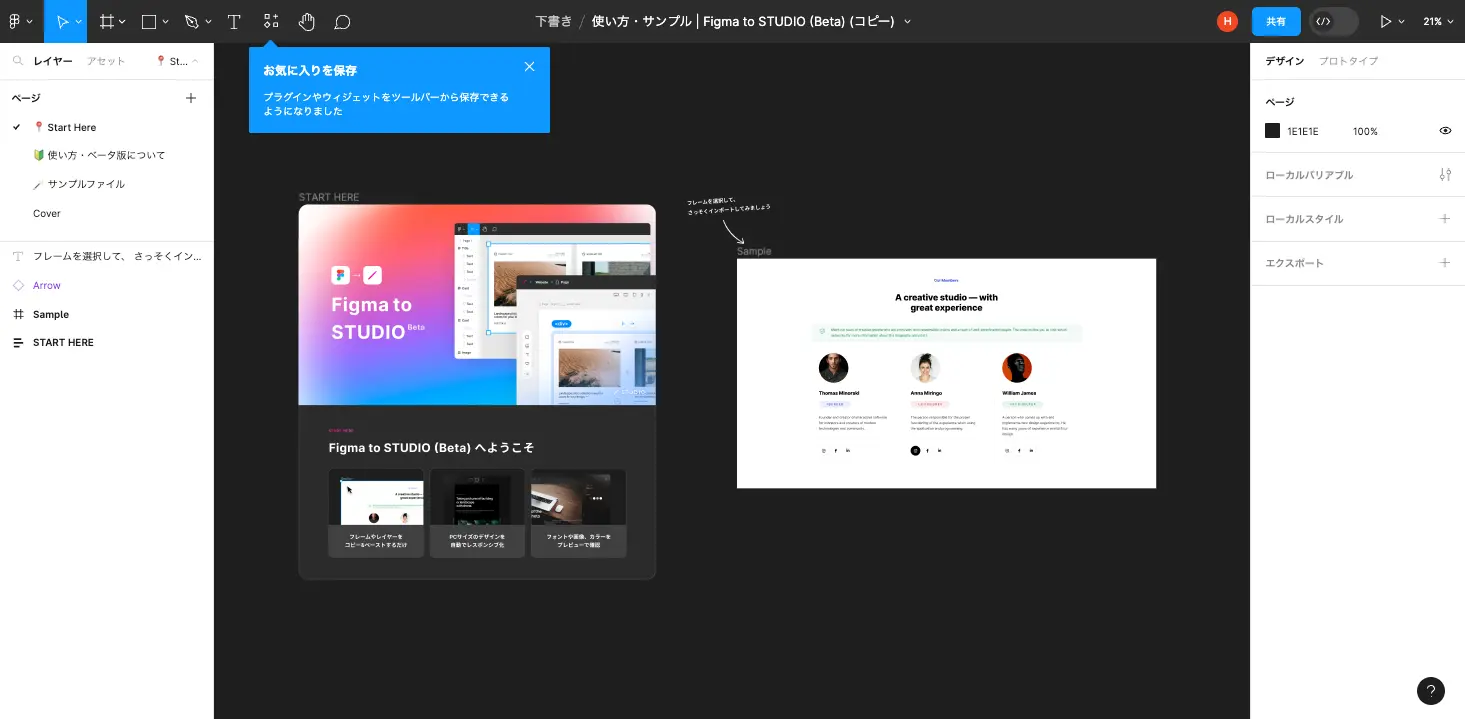
Task: Open the 21% zoom dropdown
Action: [x=1438, y=21]
